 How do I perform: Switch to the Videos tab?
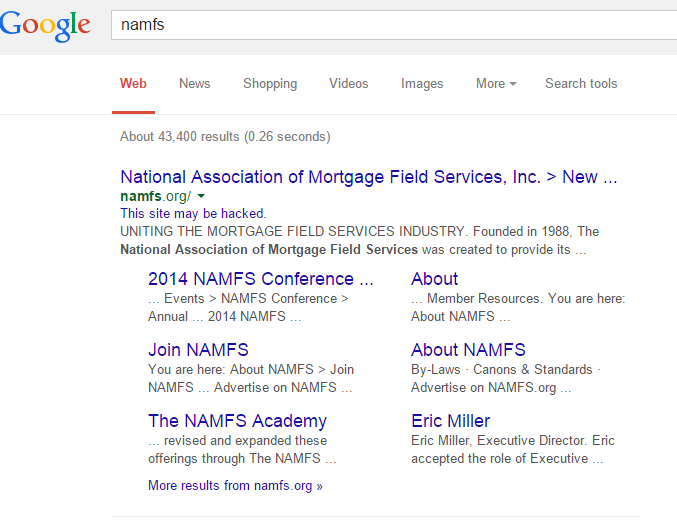[348, 83]
